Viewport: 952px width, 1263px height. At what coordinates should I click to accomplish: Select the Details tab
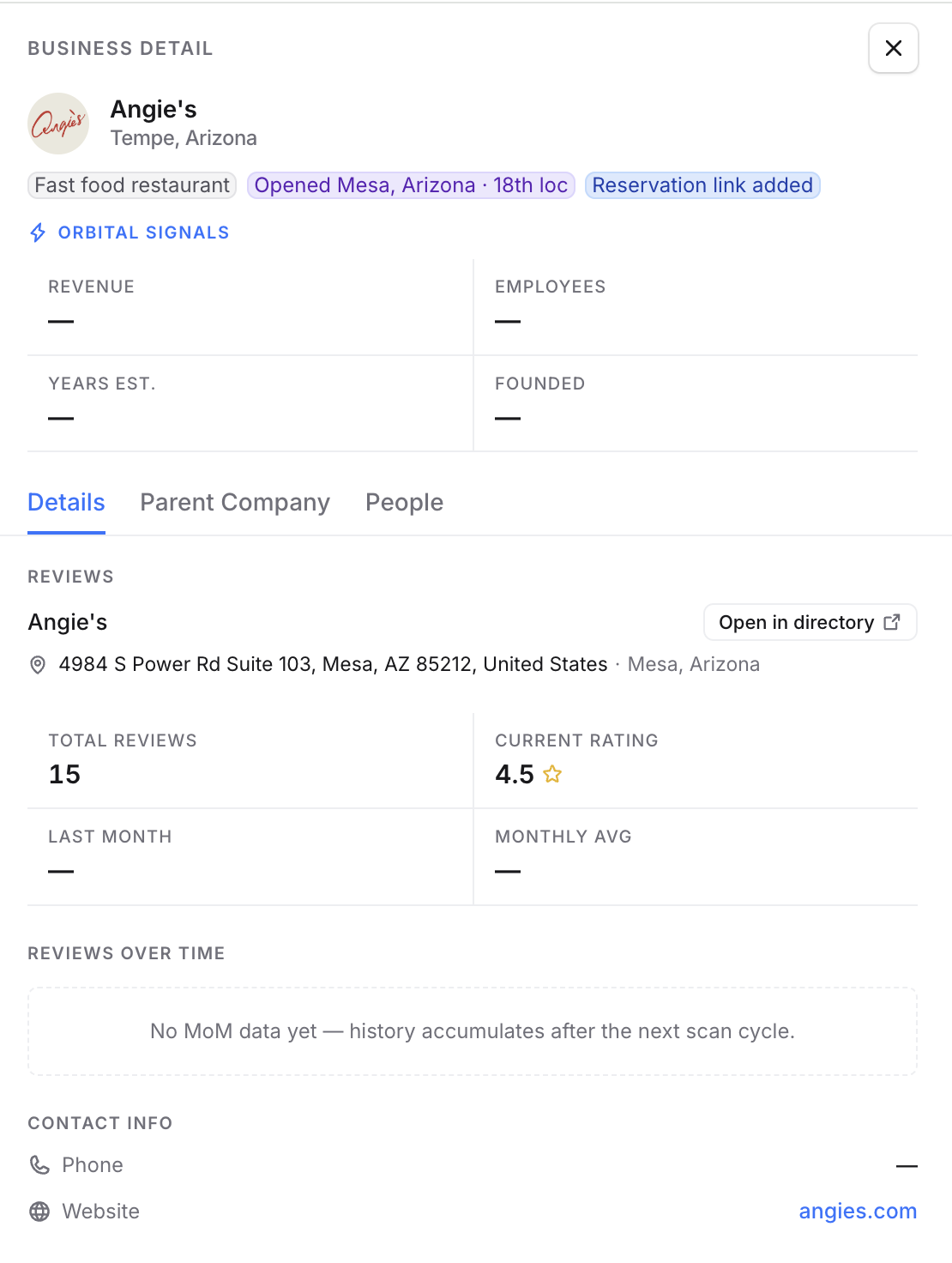pos(66,503)
